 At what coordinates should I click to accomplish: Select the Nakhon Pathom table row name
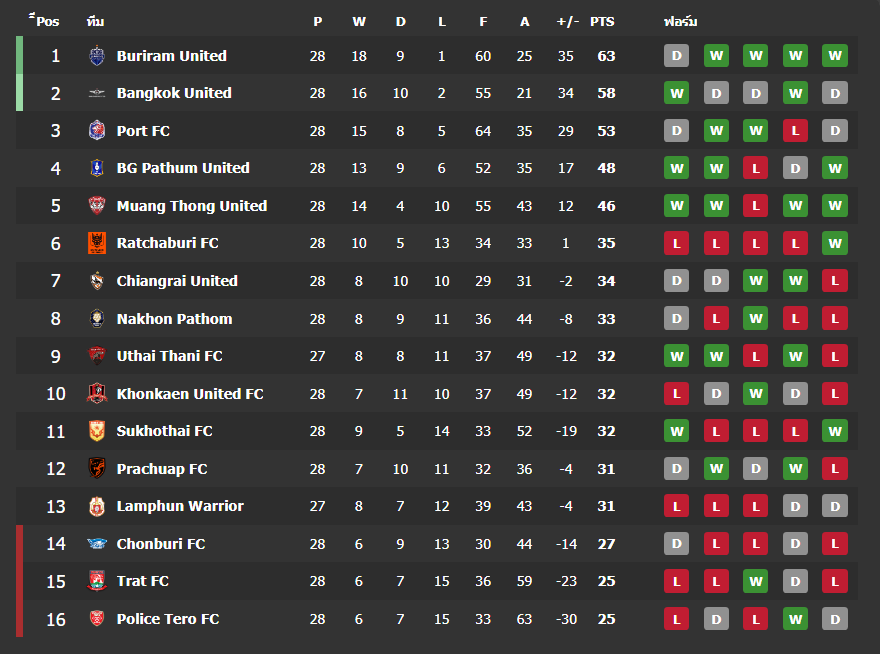pyautogui.click(x=174, y=319)
